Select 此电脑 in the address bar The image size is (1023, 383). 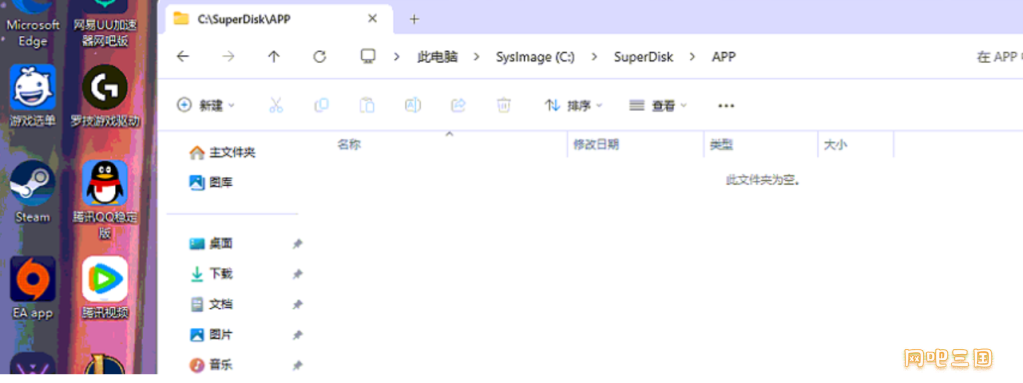[x=438, y=57]
